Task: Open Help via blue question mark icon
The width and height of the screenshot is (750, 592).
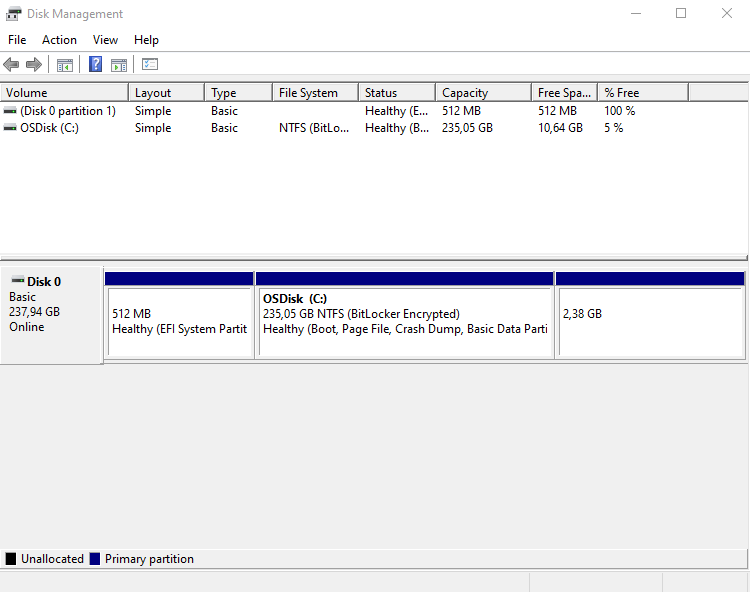Action: click(x=96, y=64)
